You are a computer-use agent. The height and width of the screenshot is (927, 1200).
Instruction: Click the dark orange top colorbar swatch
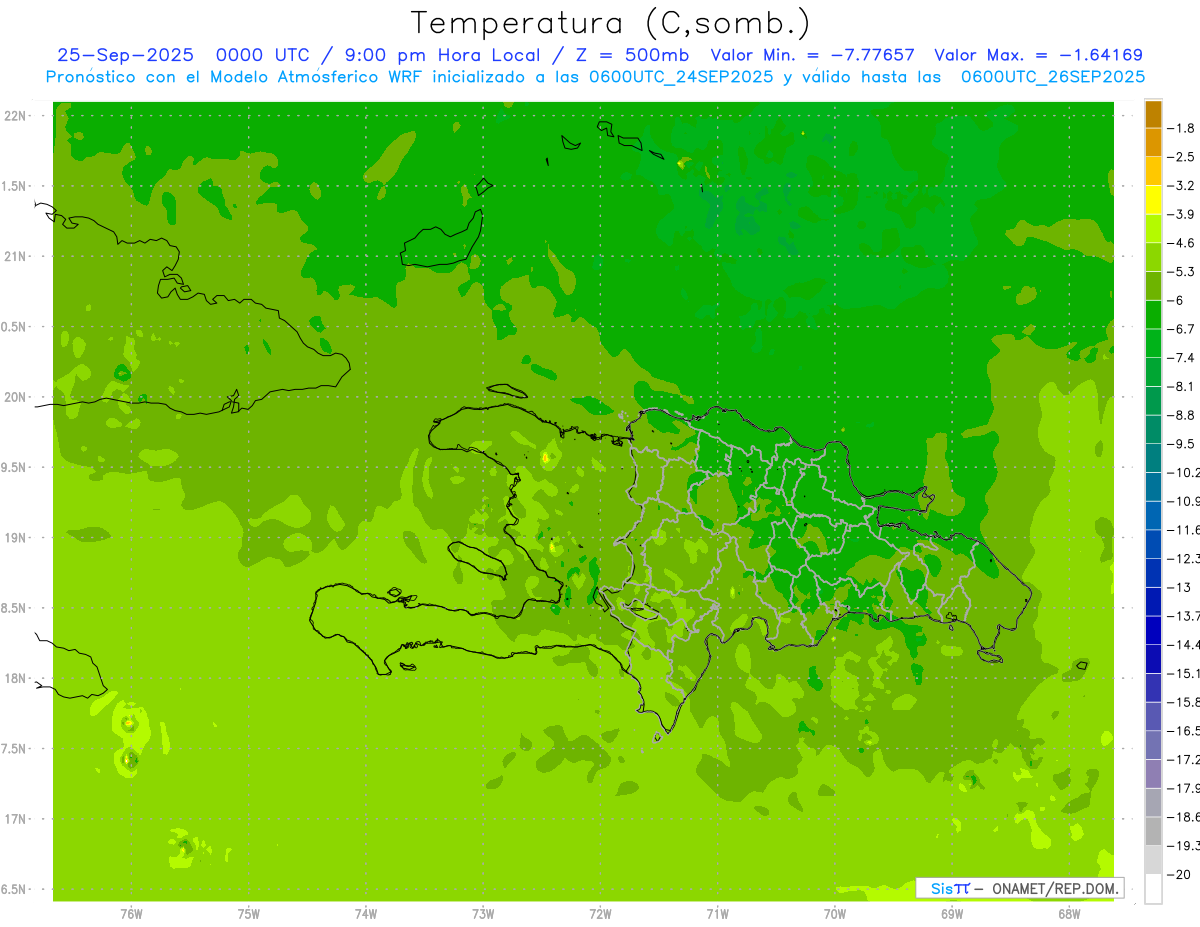(1153, 114)
